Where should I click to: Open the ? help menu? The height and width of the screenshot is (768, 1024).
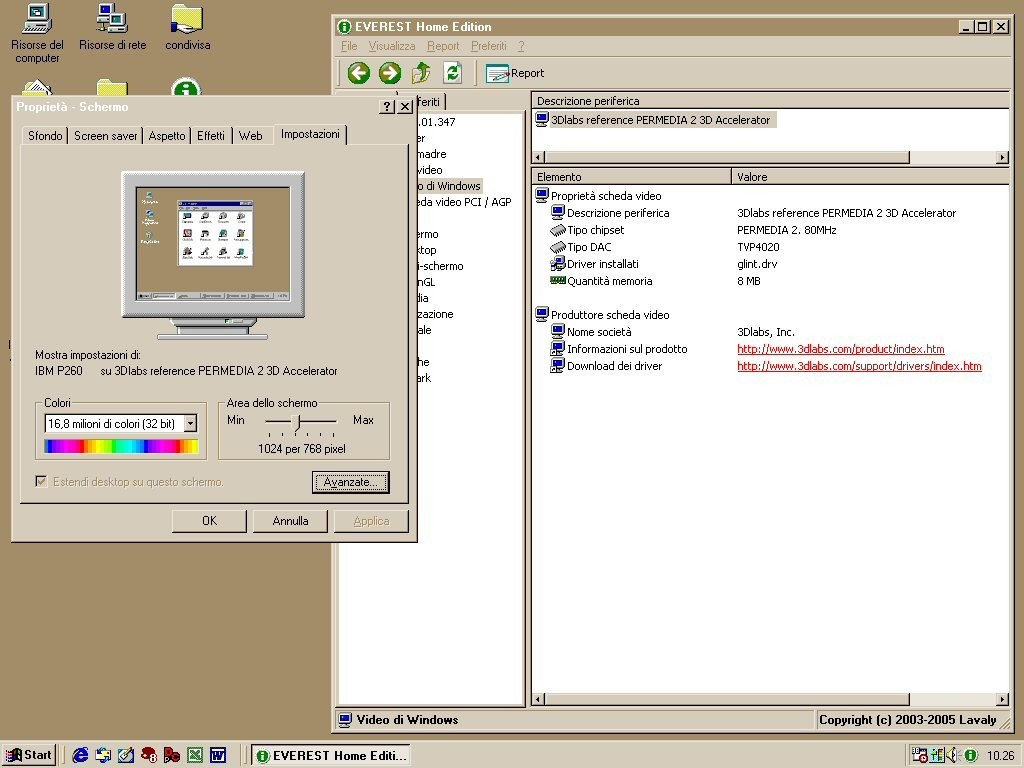(521, 46)
